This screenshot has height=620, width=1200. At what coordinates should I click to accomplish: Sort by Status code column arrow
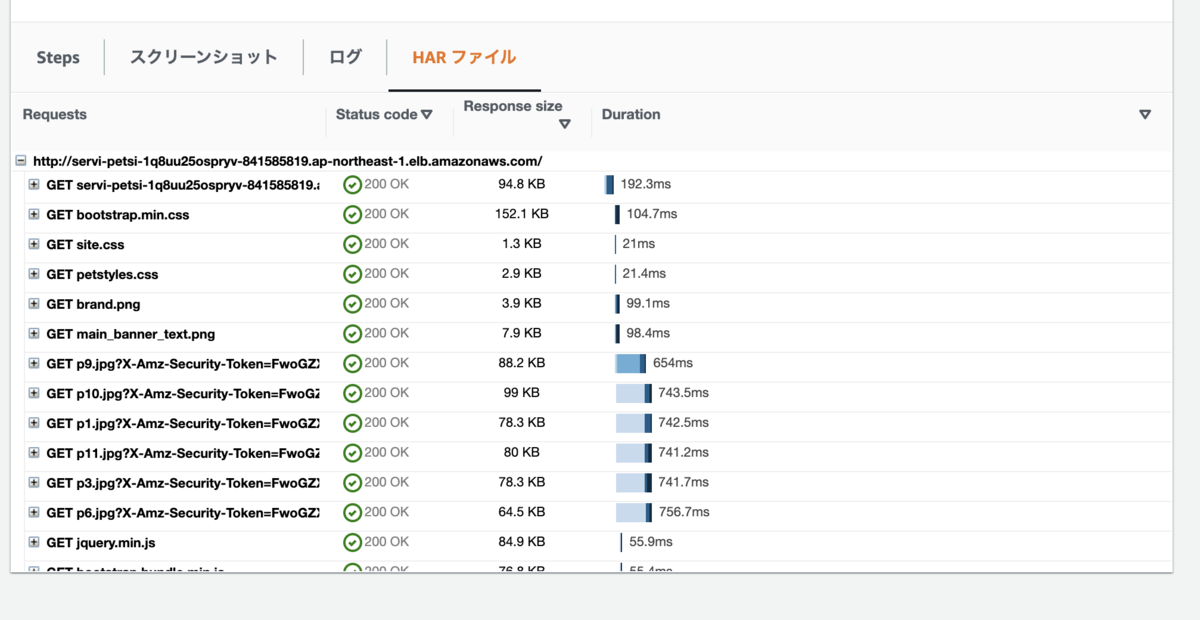[x=427, y=115]
